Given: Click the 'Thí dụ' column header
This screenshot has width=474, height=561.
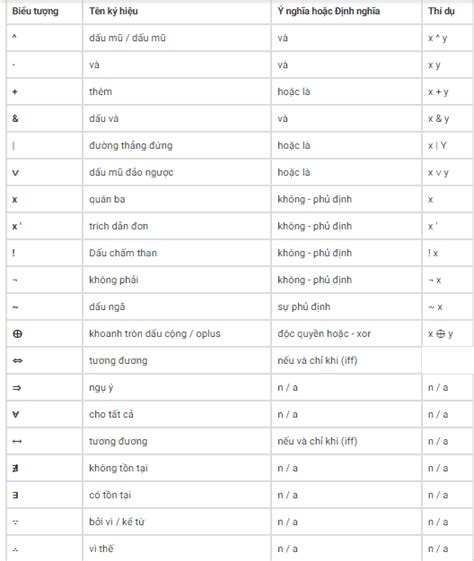Looking at the screenshot, I should pyautogui.click(x=441, y=11).
